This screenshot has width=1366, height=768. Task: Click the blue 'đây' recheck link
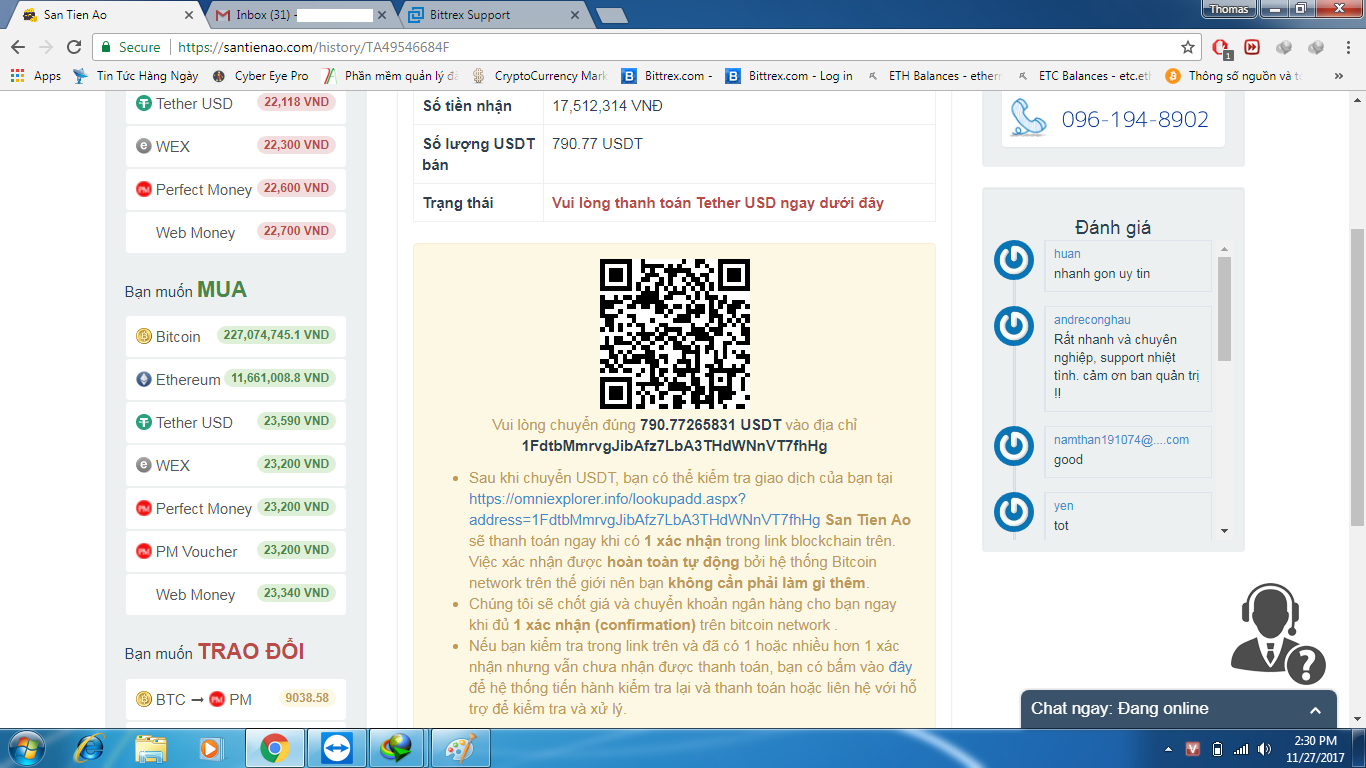click(900, 667)
